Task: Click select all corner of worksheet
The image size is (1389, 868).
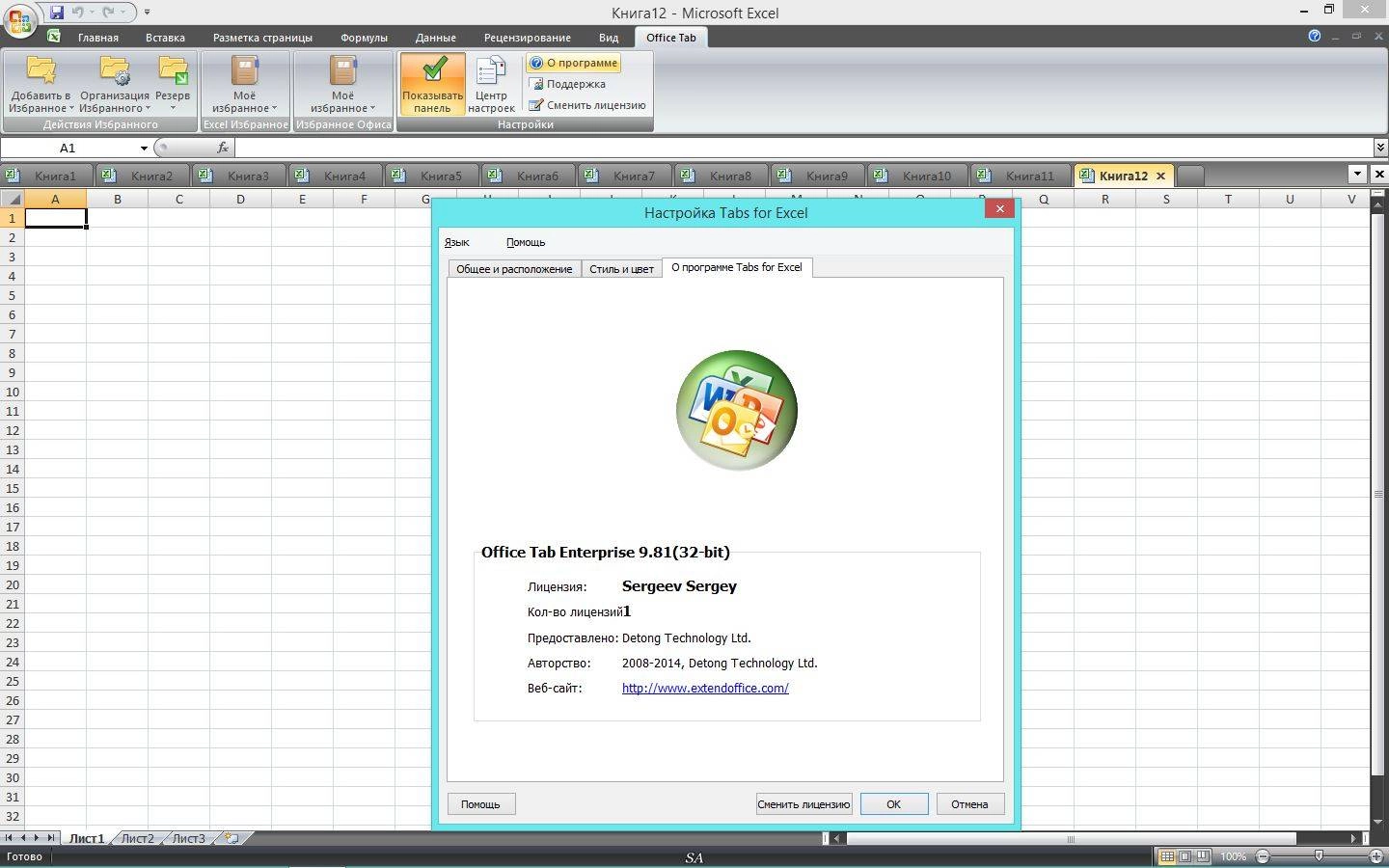Action: click(12, 199)
